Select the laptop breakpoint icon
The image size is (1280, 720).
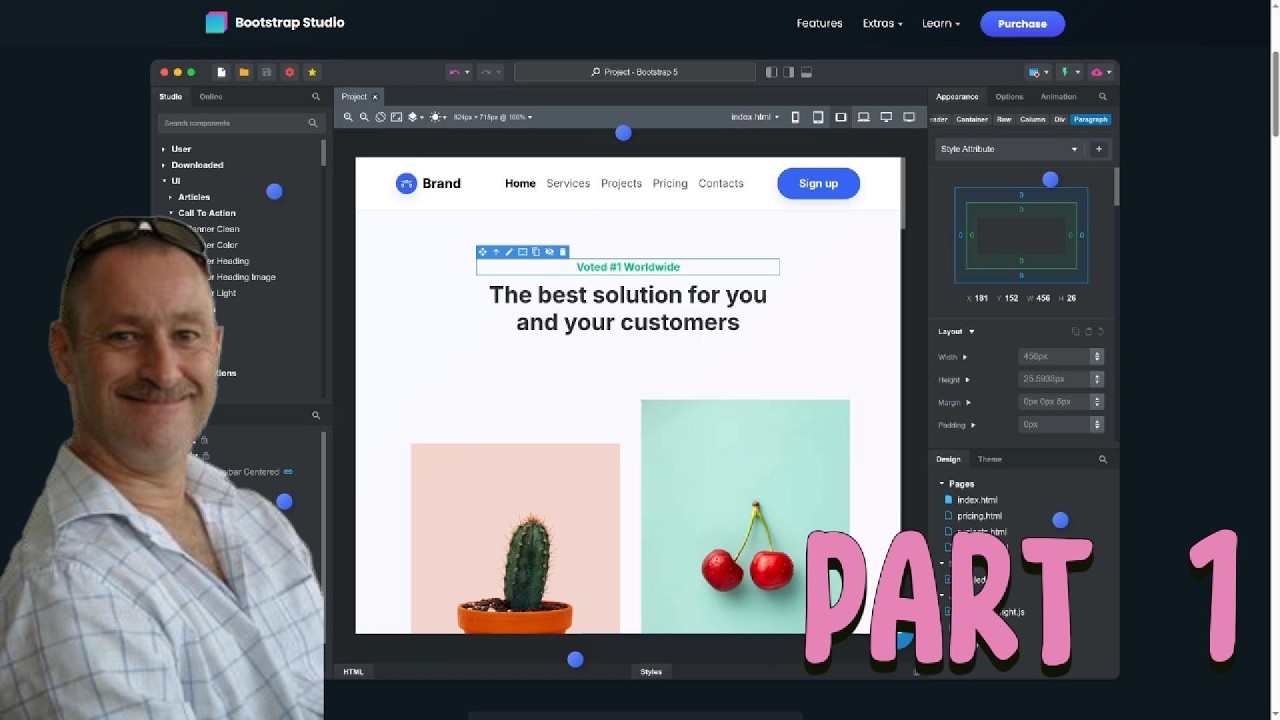click(864, 117)
